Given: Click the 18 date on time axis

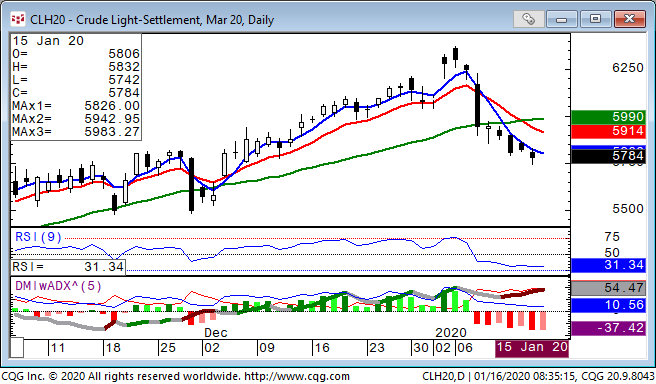Looking at the screenshot, I should pos(113,348).
